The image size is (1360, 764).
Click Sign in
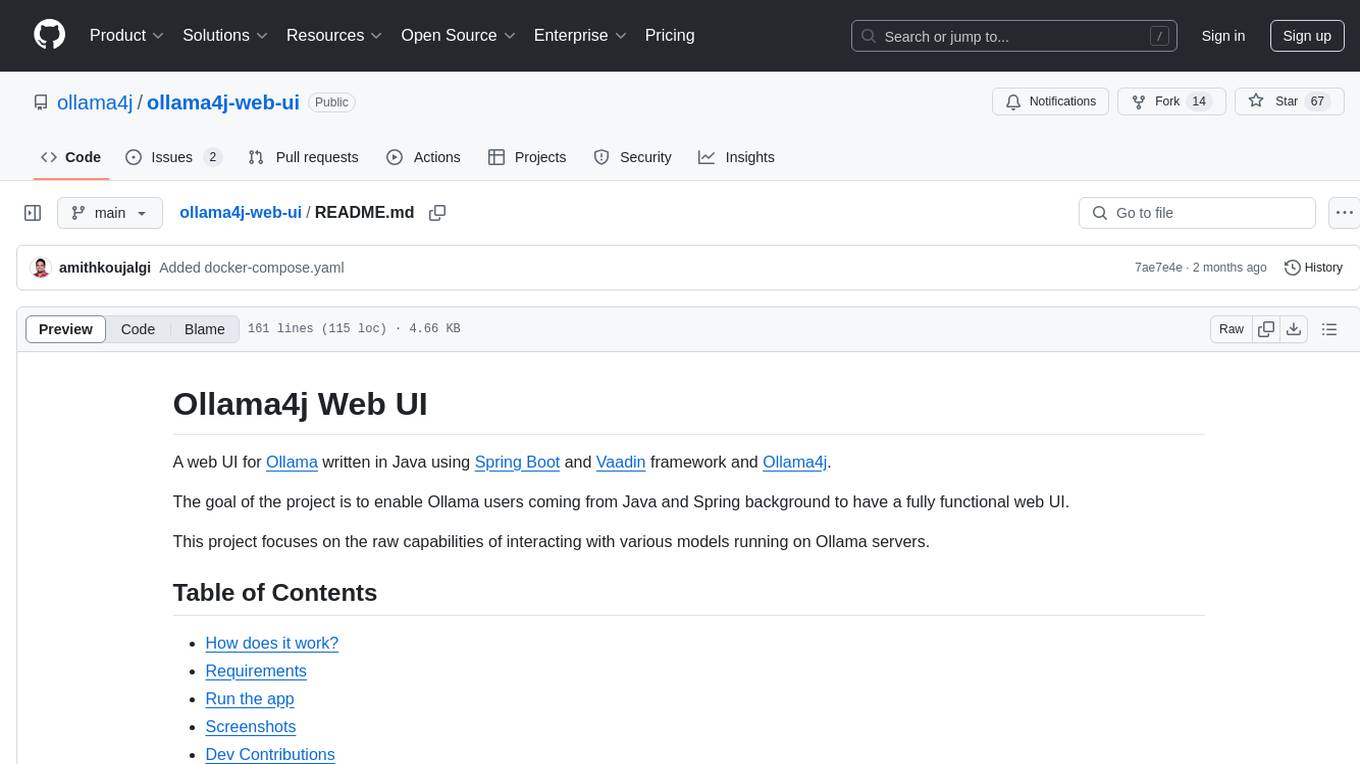tap(1223, 36)
